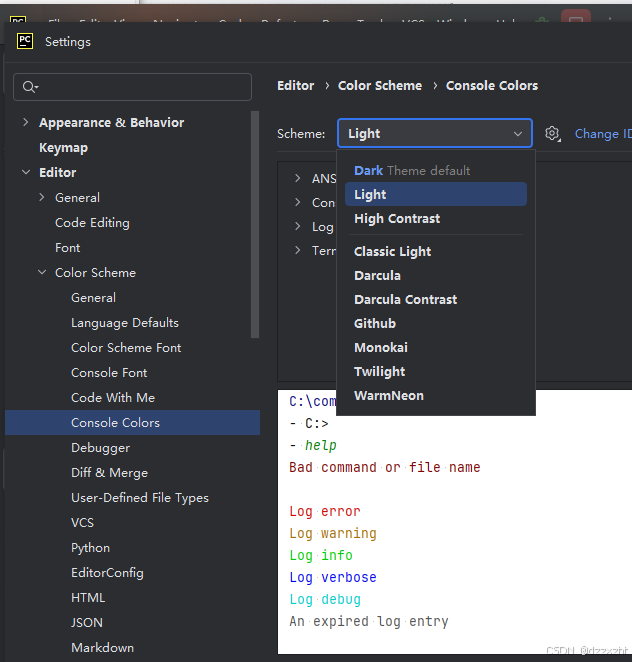The width and height of the screenshot is (632, 662).
Task: Click 'Log debug' preview line
Action: coord(325,599)
